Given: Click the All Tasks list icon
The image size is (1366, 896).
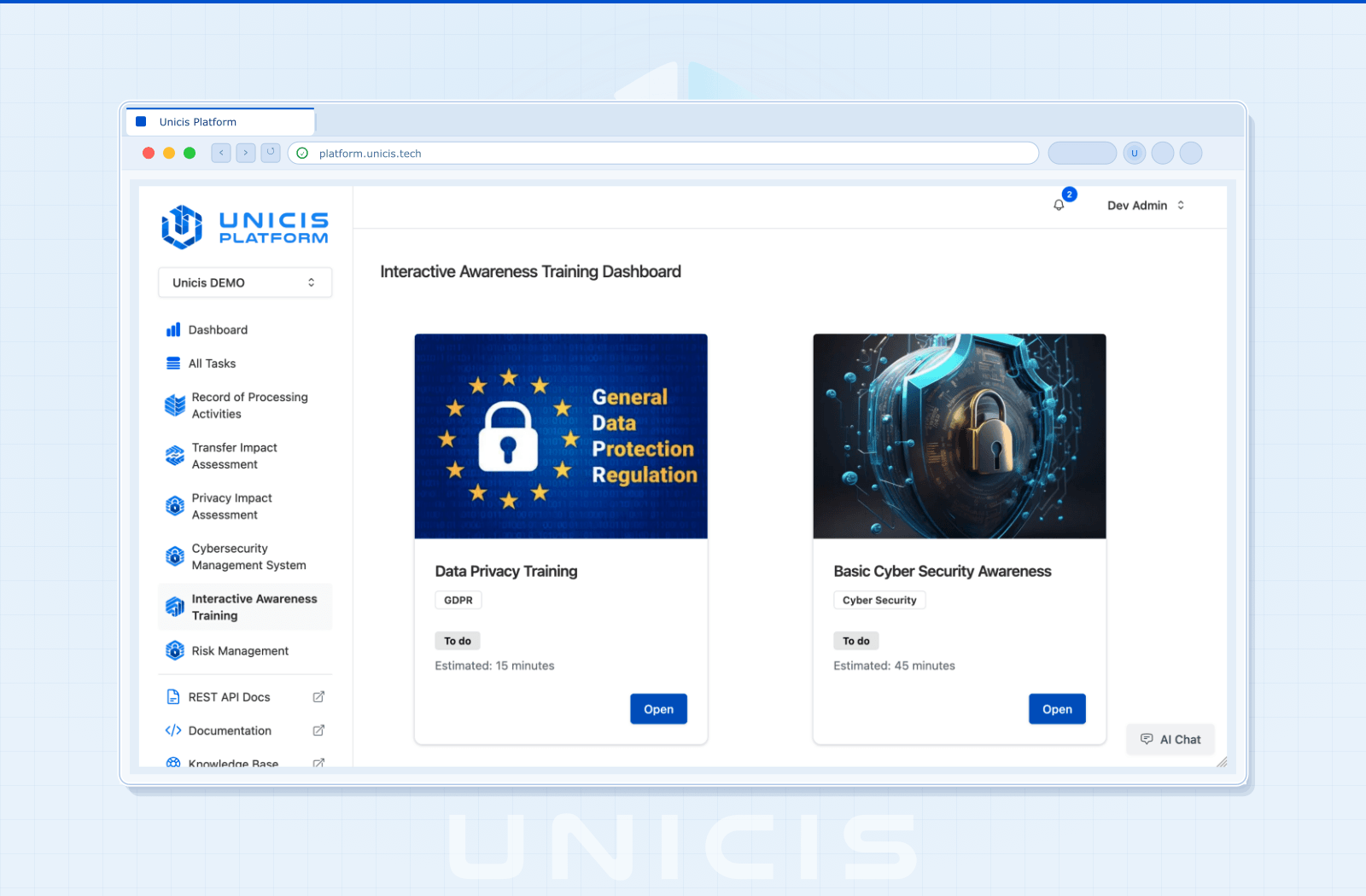Looking at the screenshot, I should click(173, 364).
